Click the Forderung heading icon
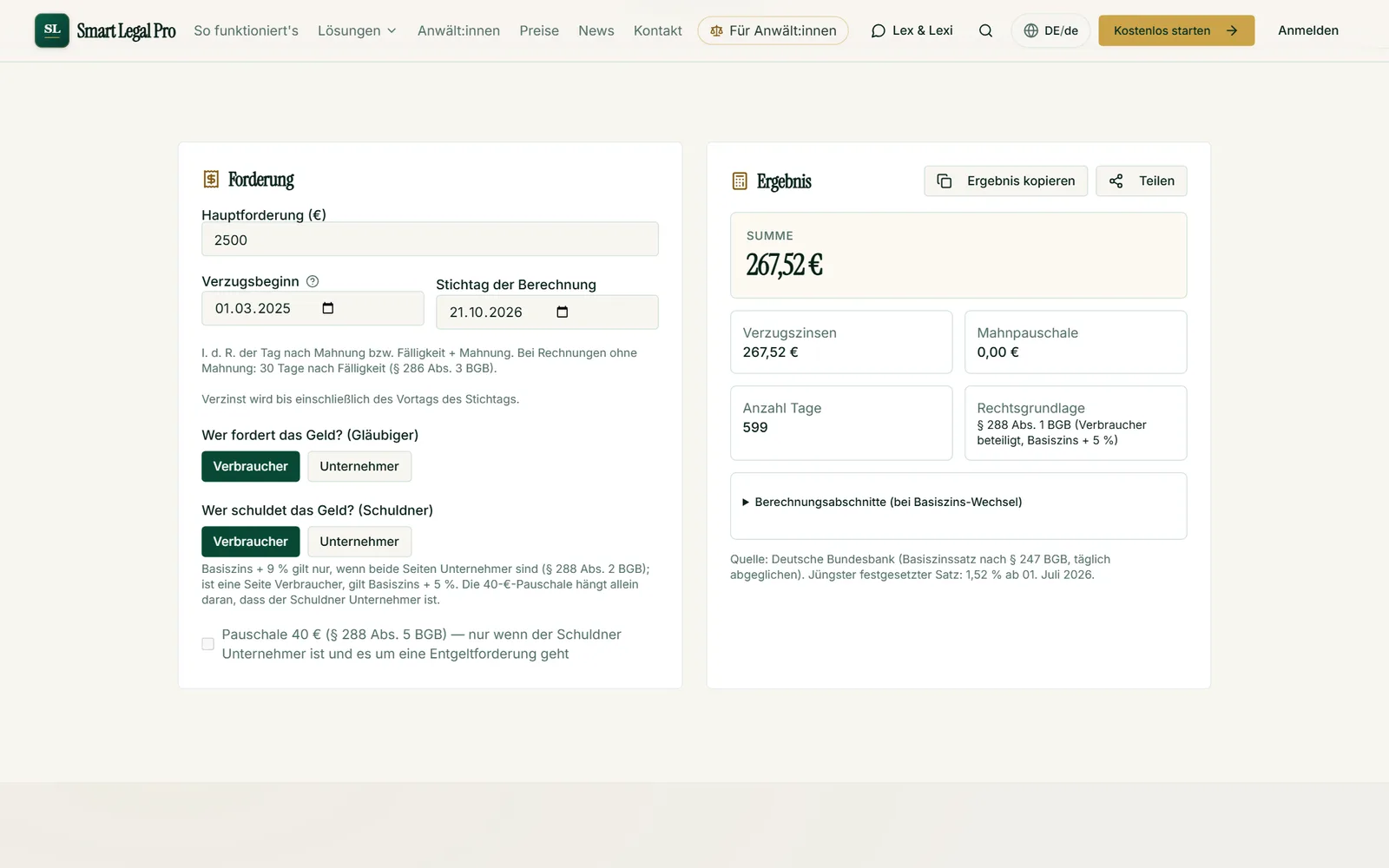The width and height of the screenshot is (1389, 868). click(211, 179)
